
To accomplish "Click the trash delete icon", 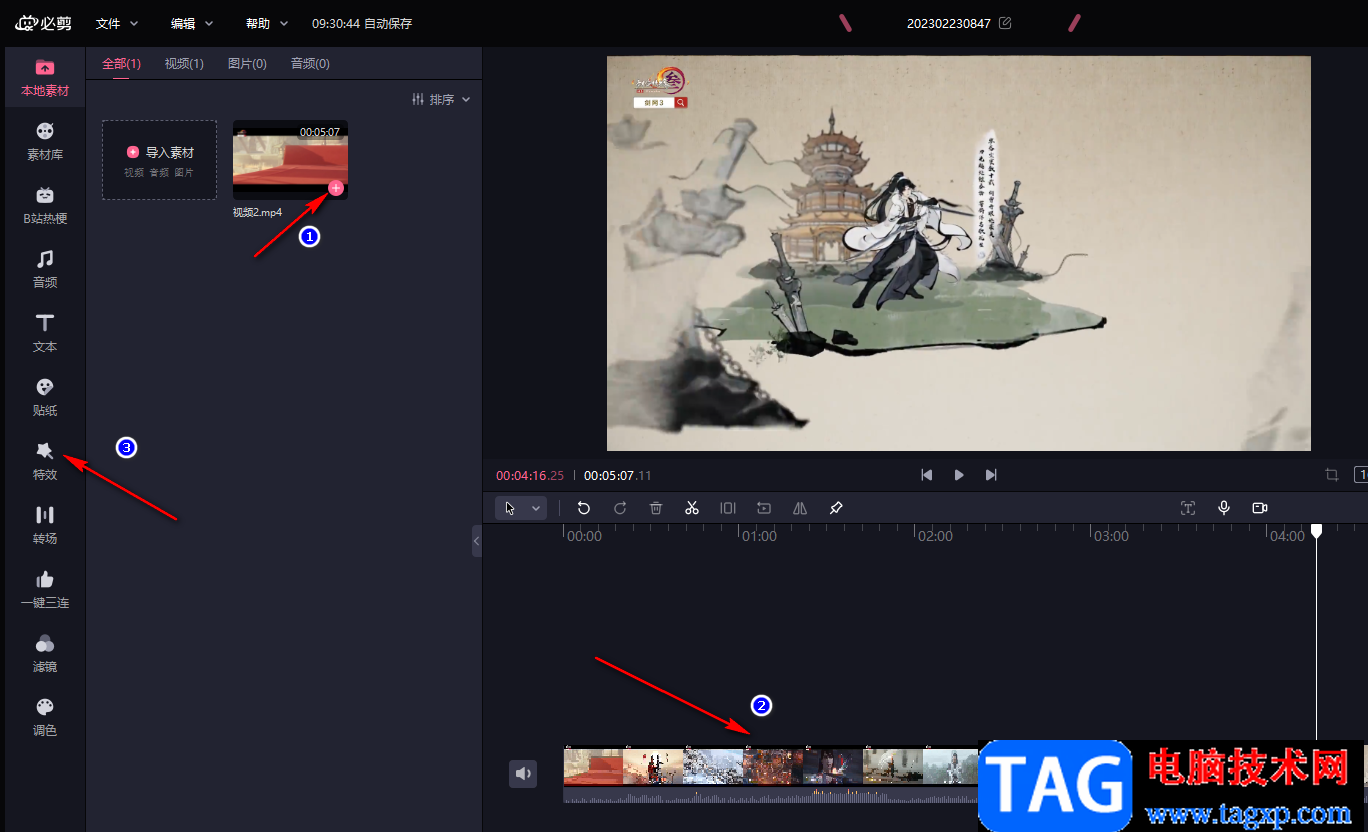I will pyautogui.click(x=656, y=508).
